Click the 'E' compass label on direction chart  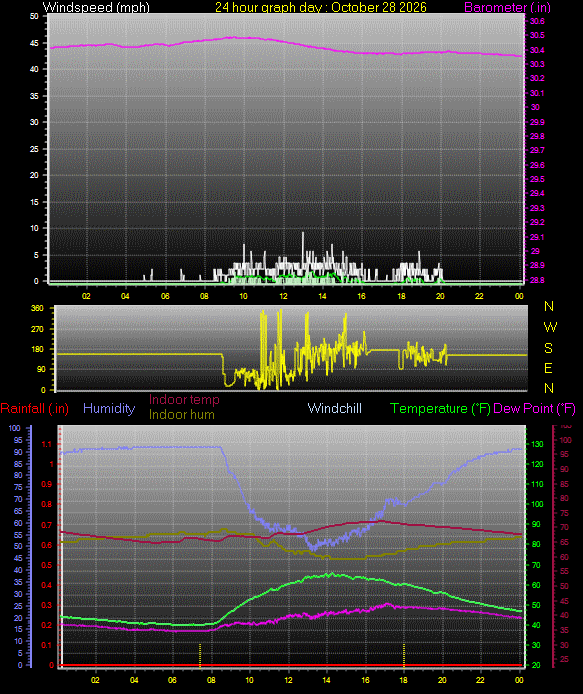pyautogui.click(x=548, y=368)
